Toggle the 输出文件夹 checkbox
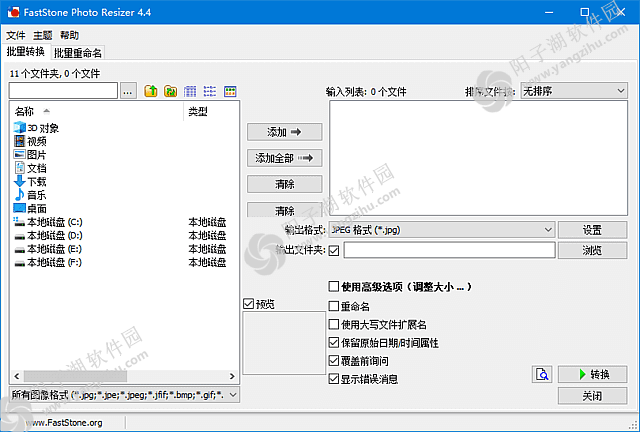 334,250
